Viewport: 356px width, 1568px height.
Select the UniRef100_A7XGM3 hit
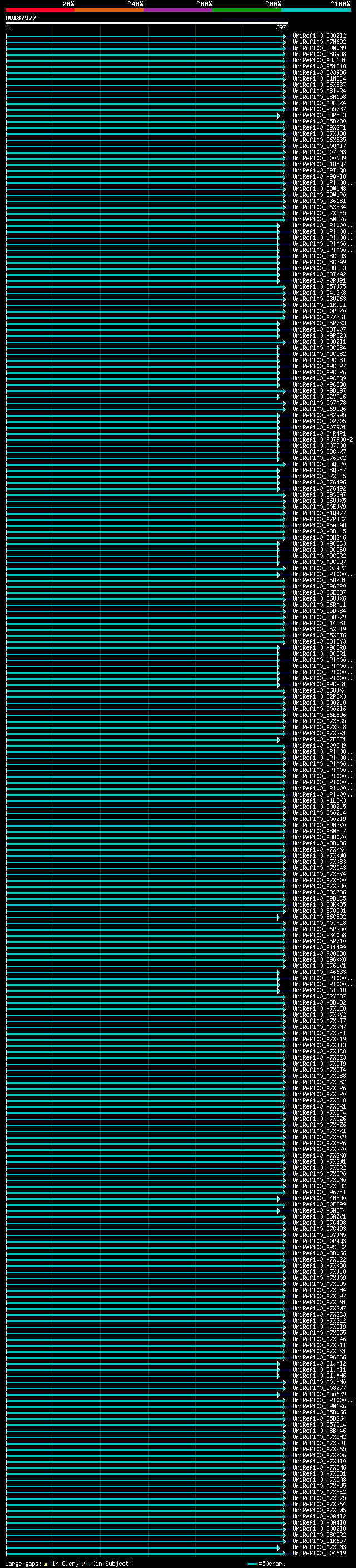tap(319, 1547)
